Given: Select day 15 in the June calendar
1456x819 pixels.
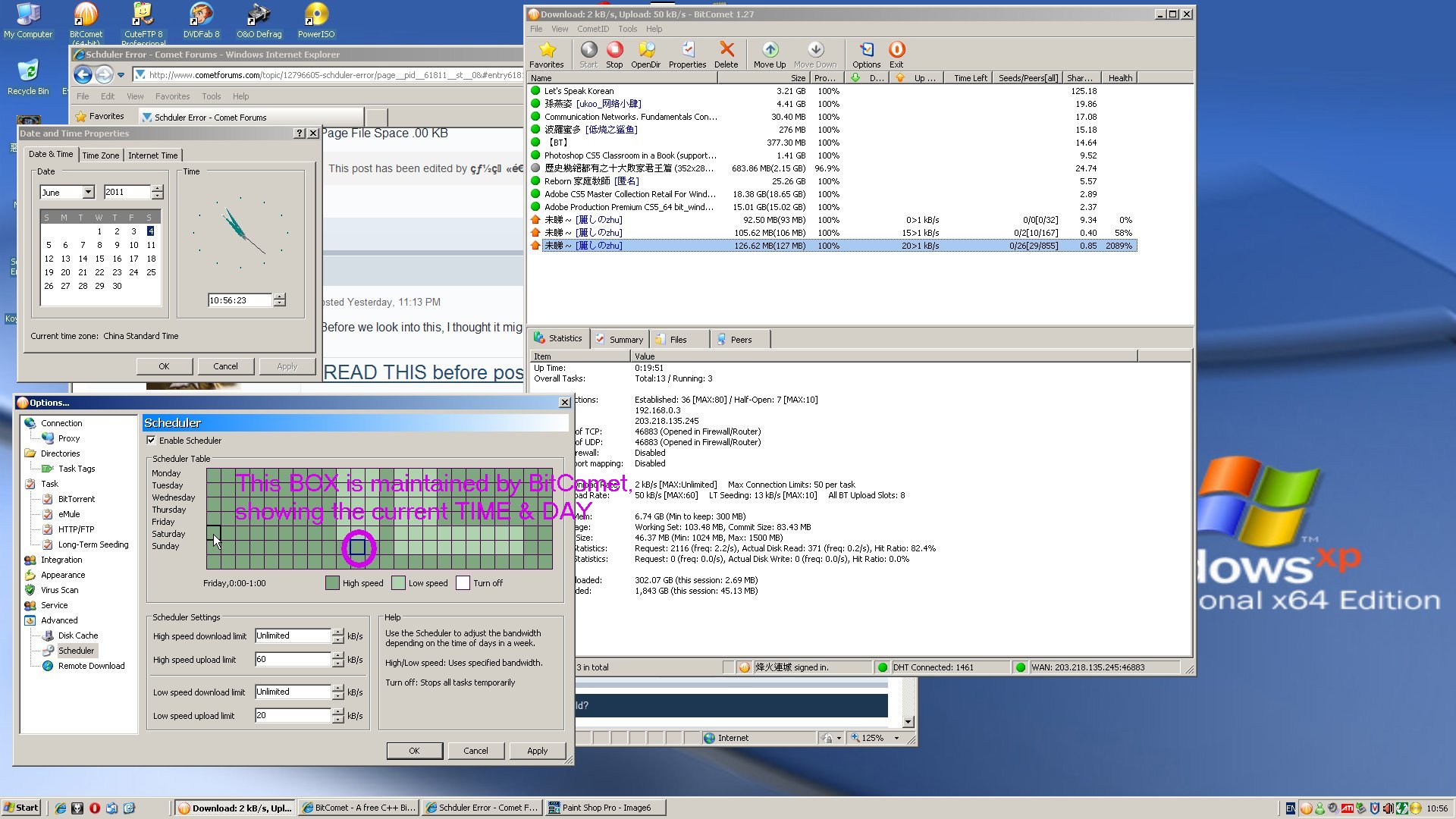Looking at the screenshot, I should point(99,259).
